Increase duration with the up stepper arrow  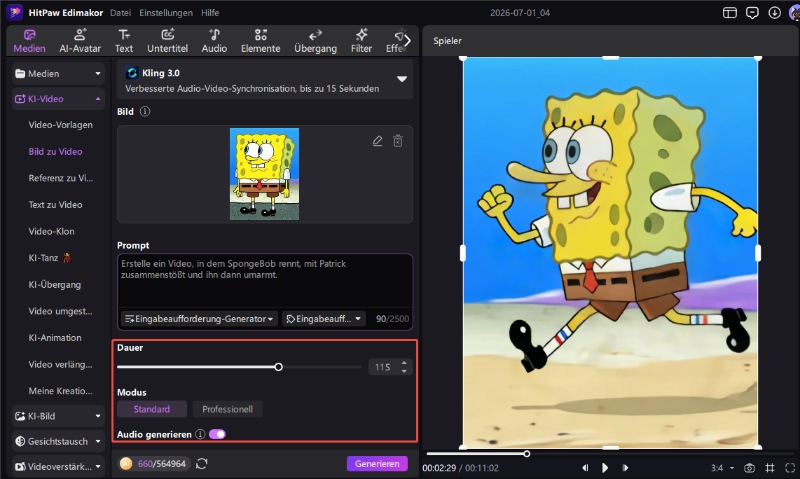pos(404,363)
